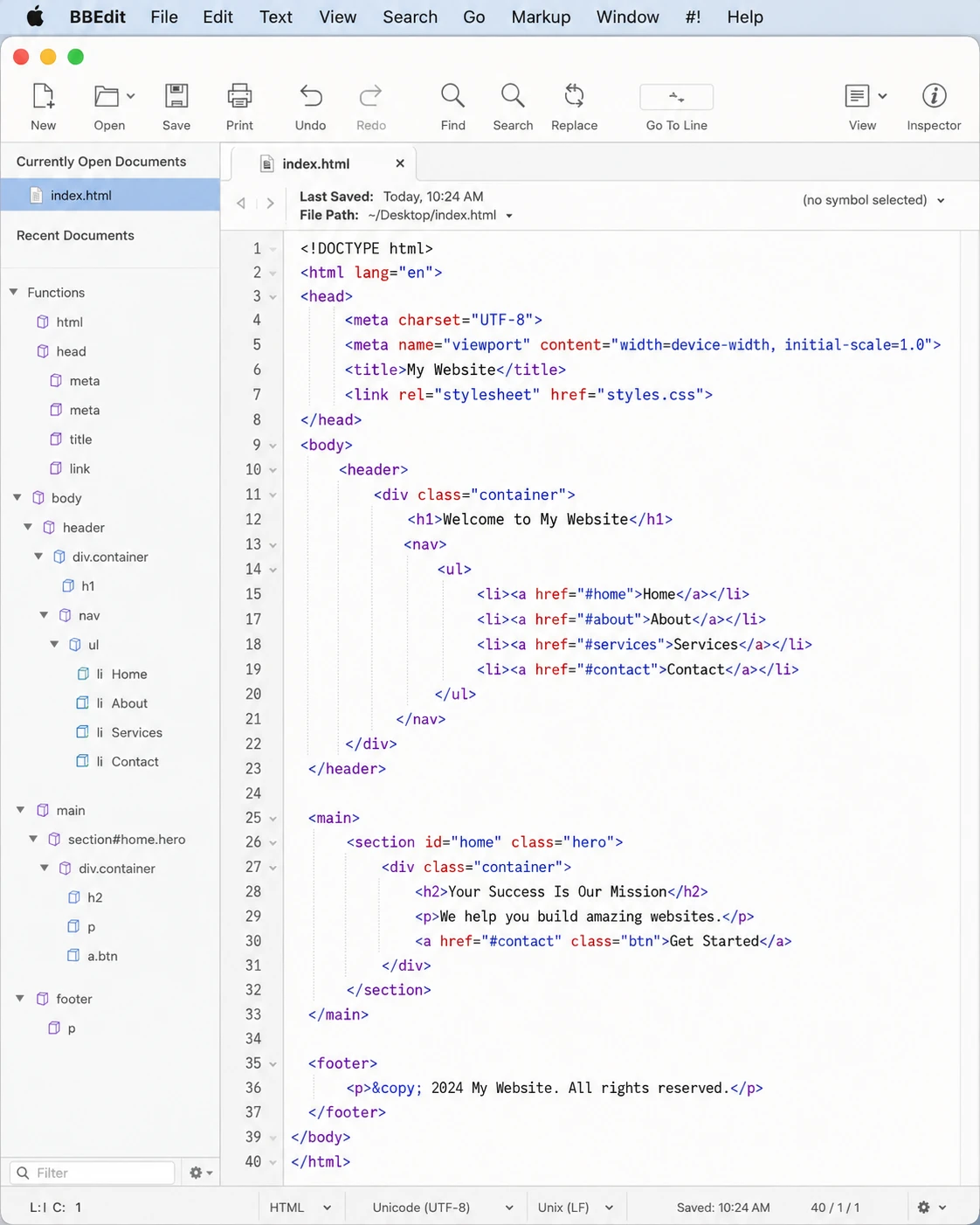Click the Search toolbar icon
The height and width of the screenshot is (1225, 980).
(x=513, y=95)
